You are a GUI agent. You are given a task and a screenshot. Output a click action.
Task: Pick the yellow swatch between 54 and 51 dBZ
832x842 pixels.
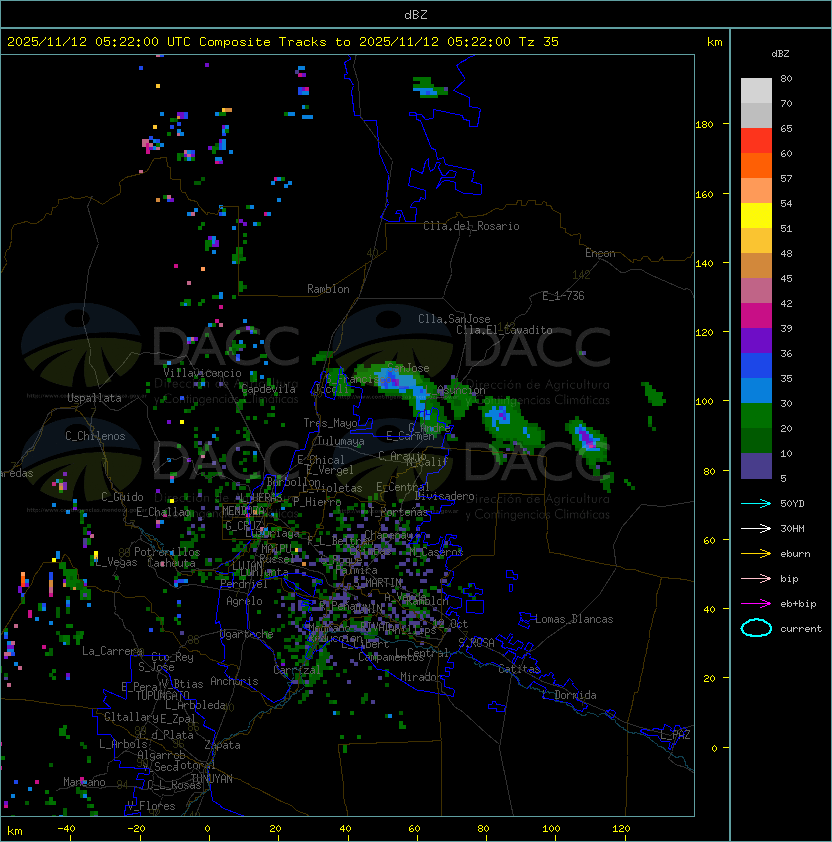click(756, 216)
